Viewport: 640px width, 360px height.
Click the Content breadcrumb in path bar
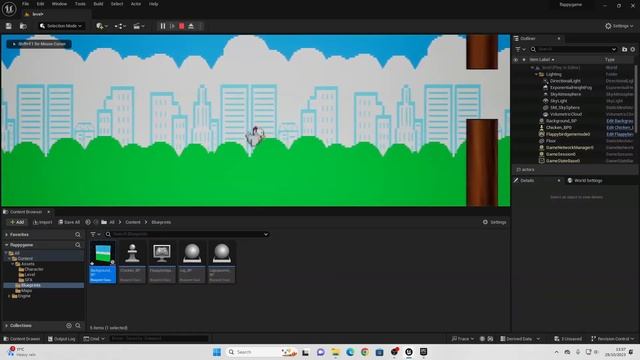tap(133, 222)
